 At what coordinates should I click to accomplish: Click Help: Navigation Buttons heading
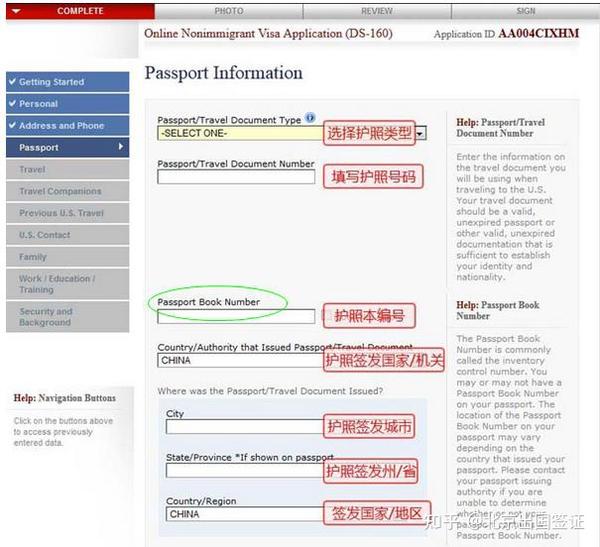click(65, 398)
